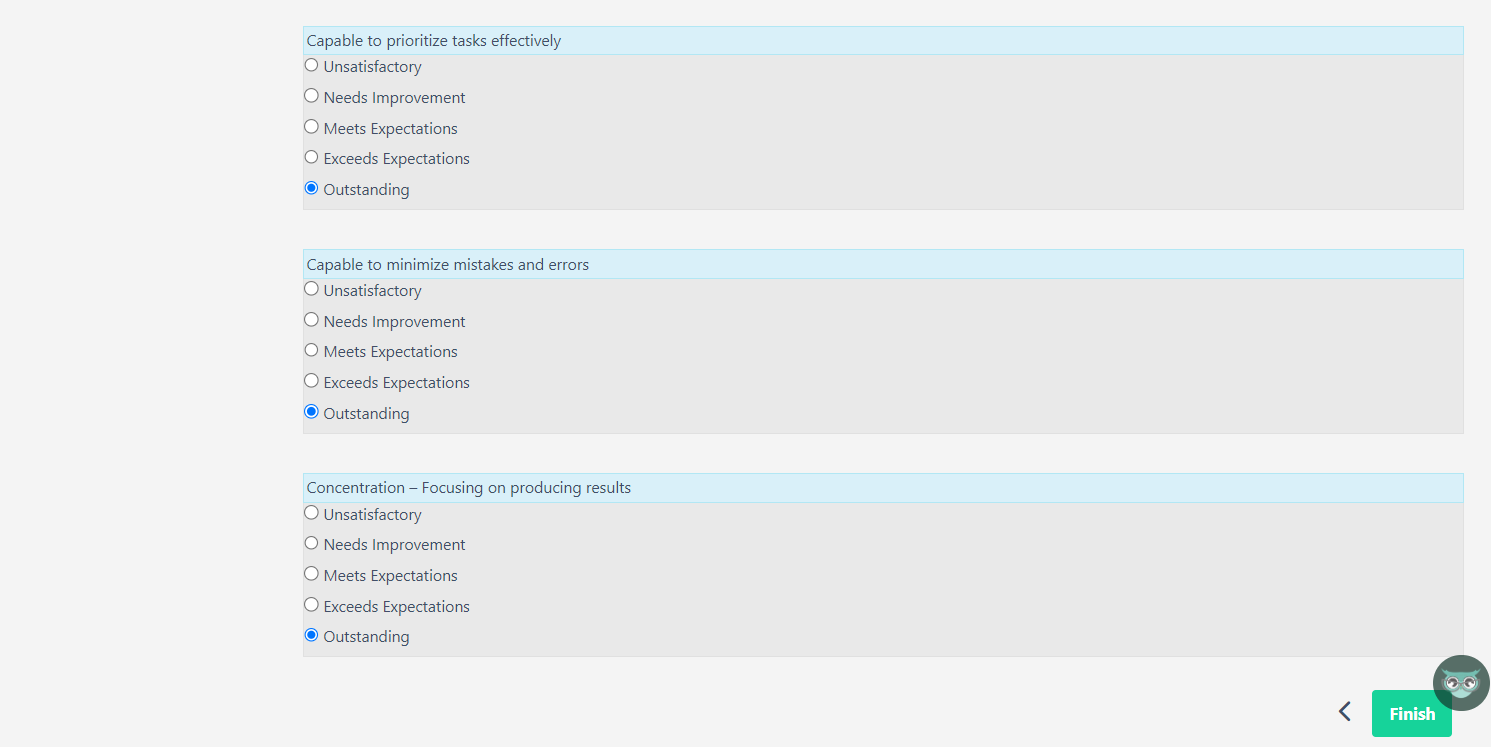Click the owl chatbot assistant icon
Screen dimensions: 1491x747
coord(1461,683)
